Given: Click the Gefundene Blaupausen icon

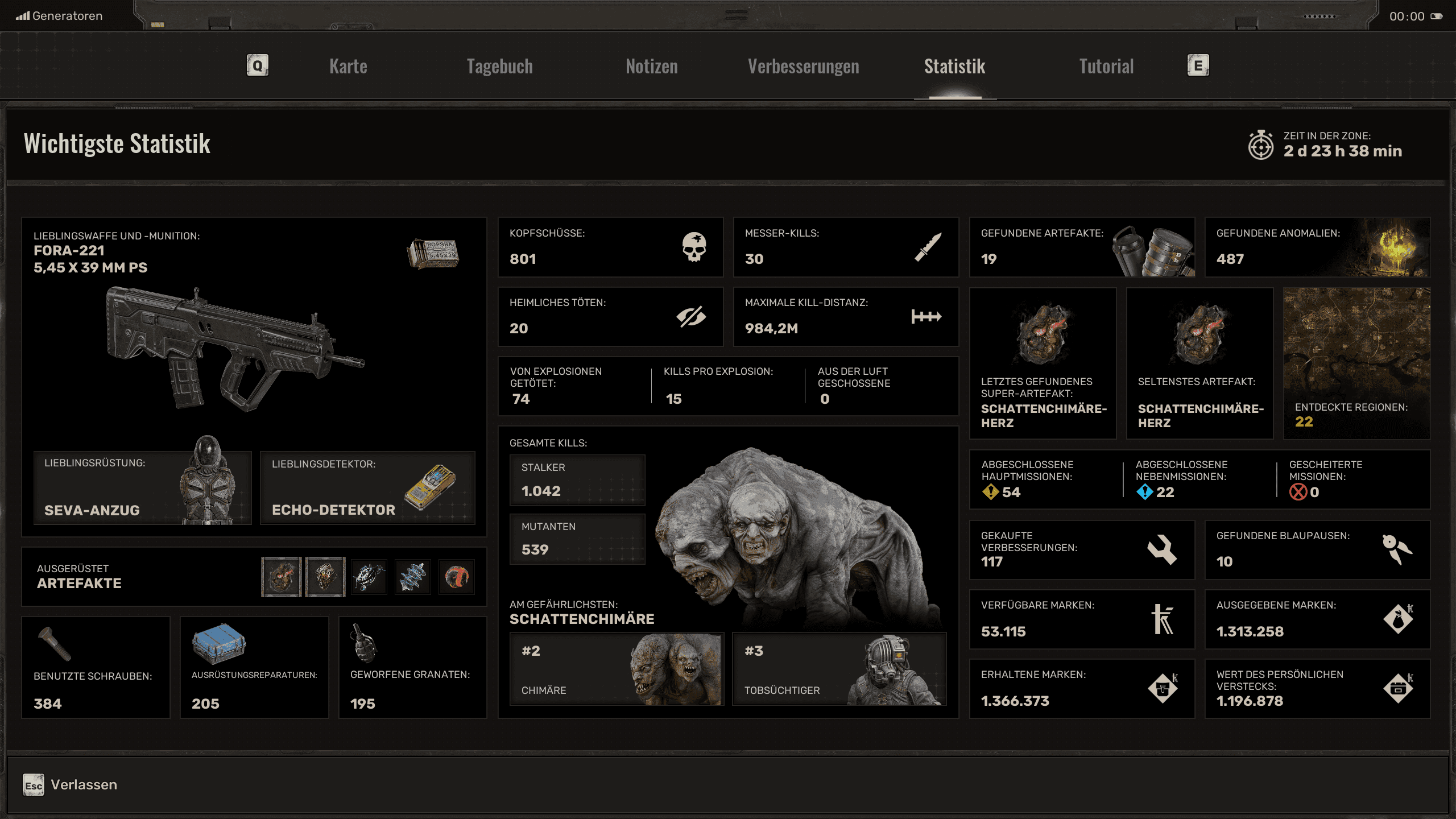Looking at the screenshot, I should pyautogui.click(x=1397, y=549).
